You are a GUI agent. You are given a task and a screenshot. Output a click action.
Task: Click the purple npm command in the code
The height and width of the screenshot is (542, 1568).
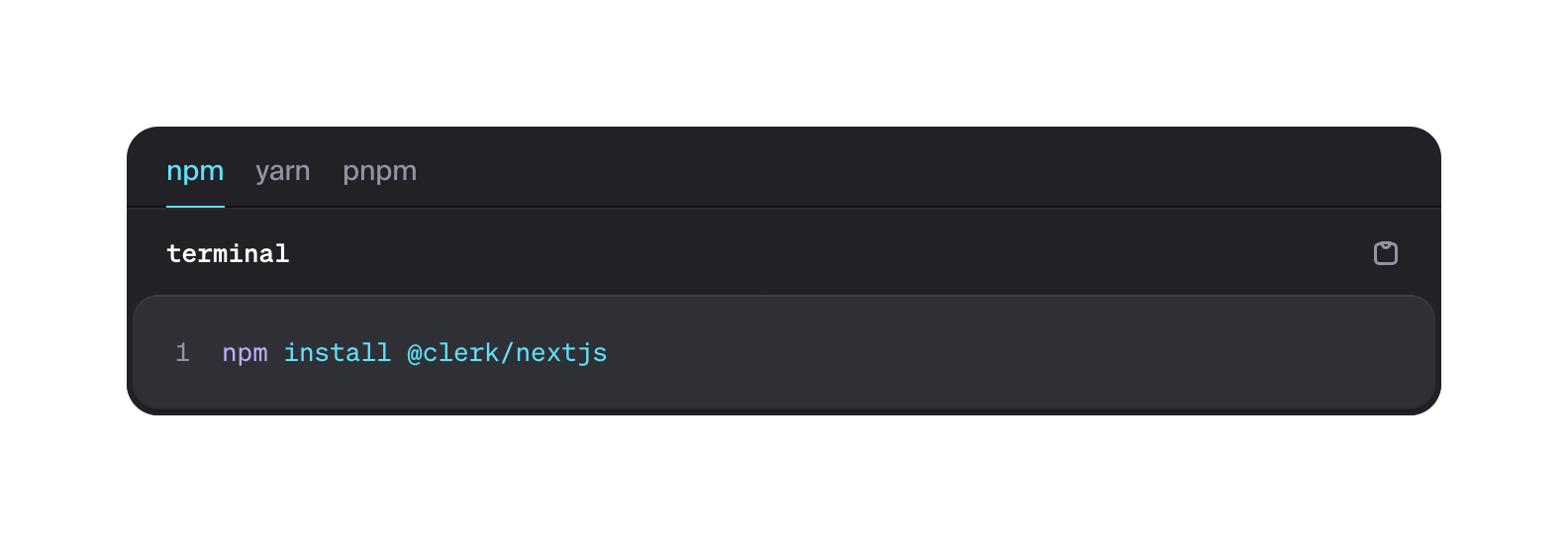click(245, 353)
